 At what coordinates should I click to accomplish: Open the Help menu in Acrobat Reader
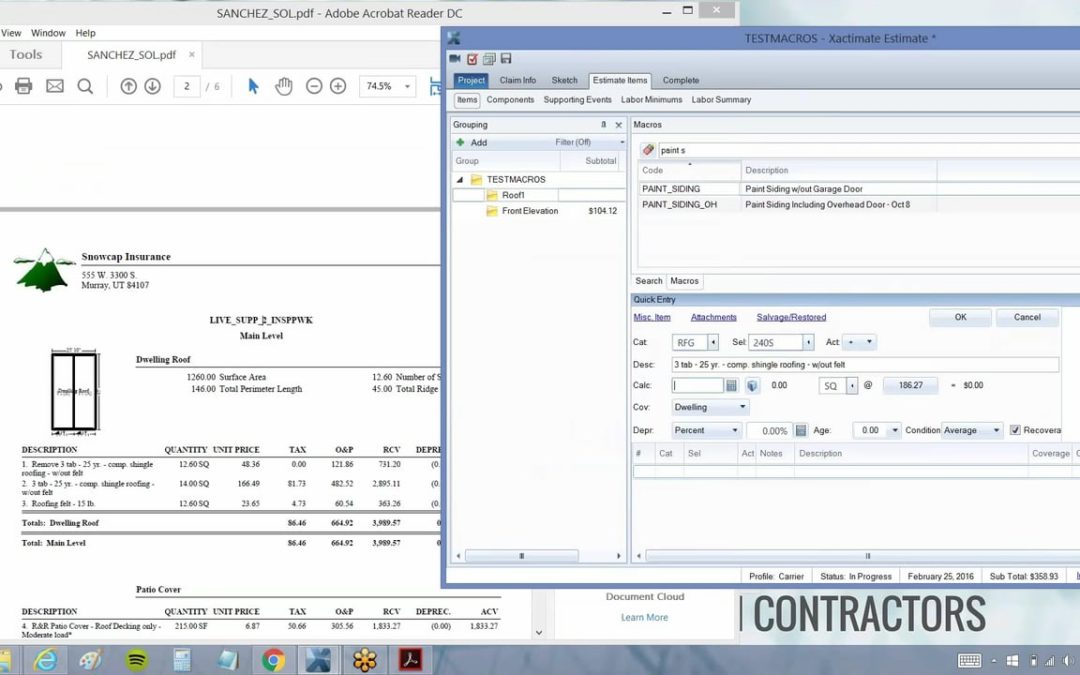[85, 33]
